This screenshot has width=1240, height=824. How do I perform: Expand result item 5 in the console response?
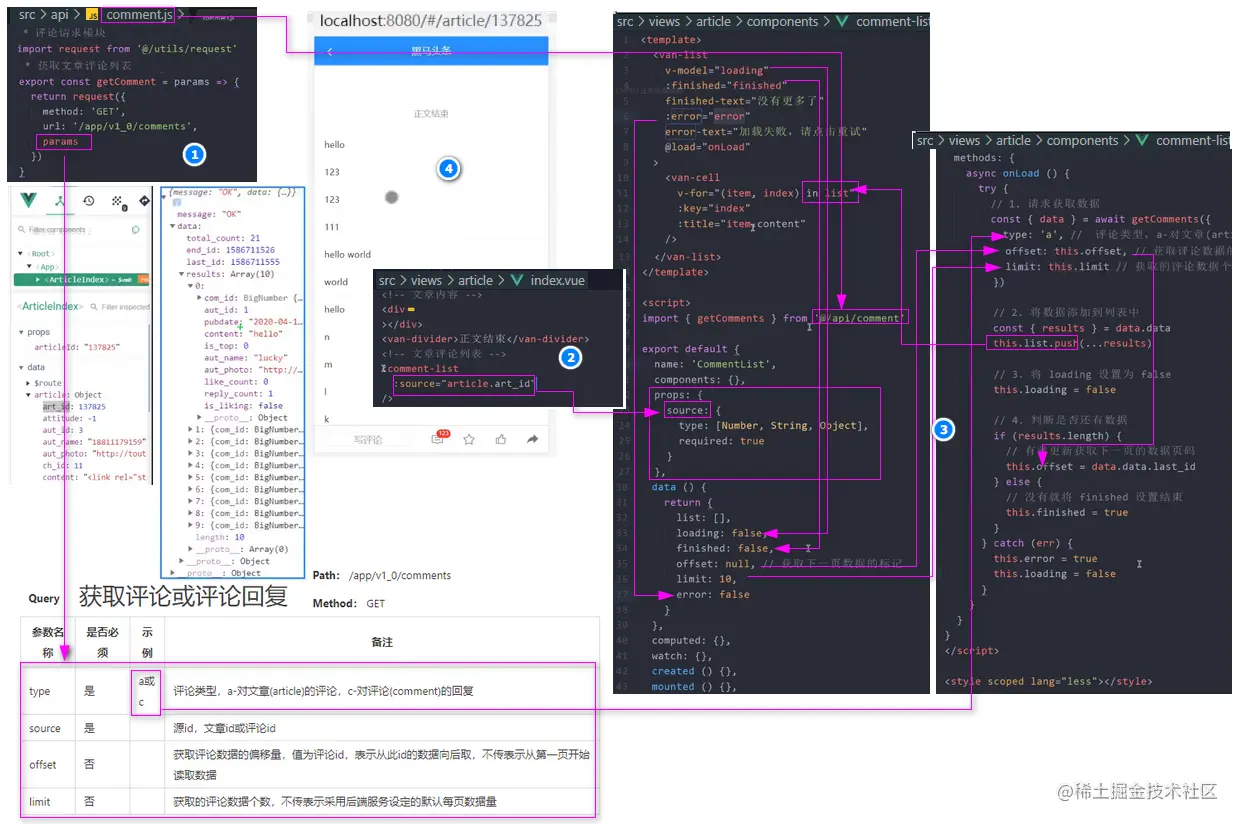tap(192, 477)
